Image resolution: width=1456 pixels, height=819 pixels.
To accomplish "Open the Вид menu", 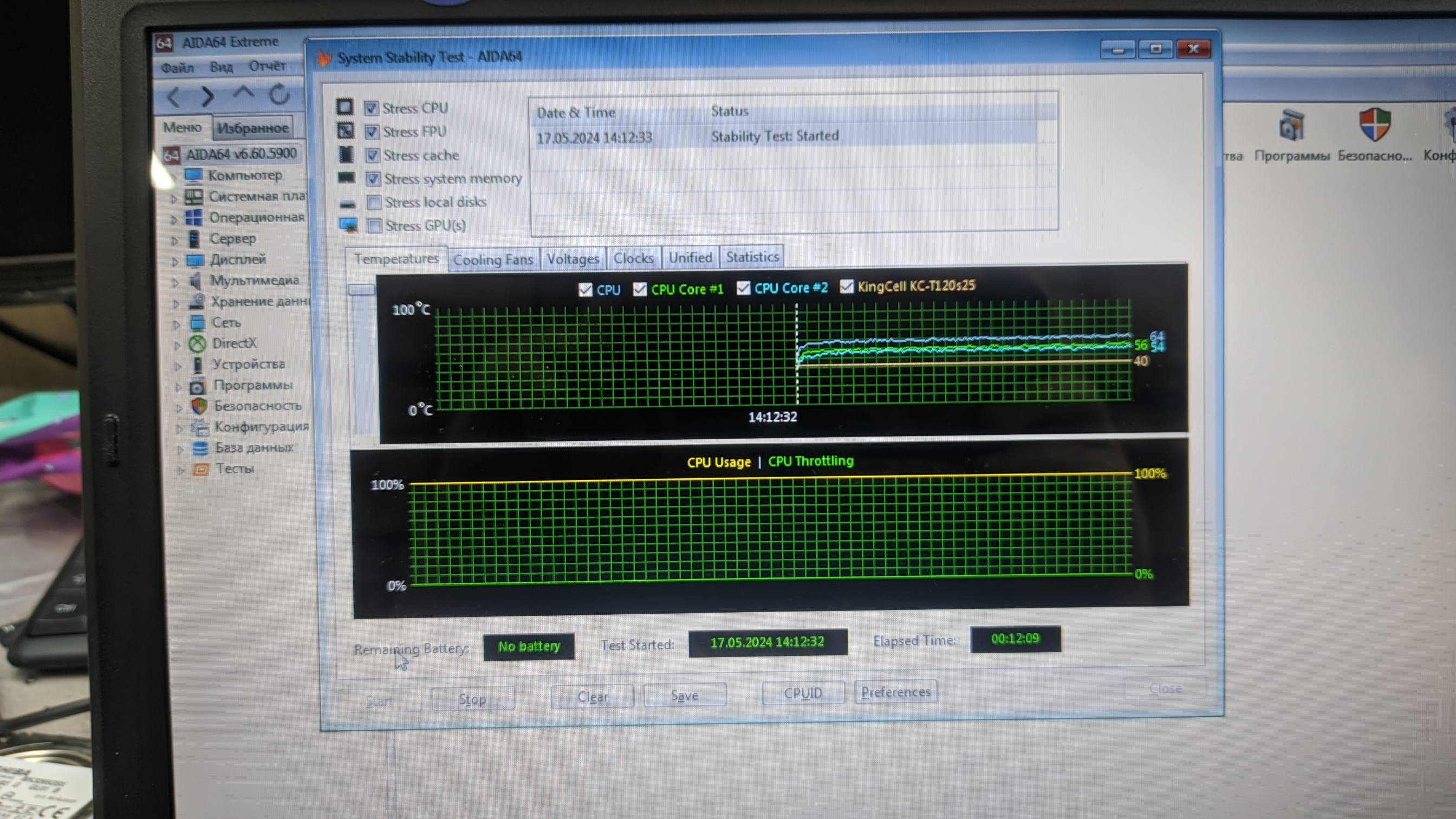I will coord(222,67).
